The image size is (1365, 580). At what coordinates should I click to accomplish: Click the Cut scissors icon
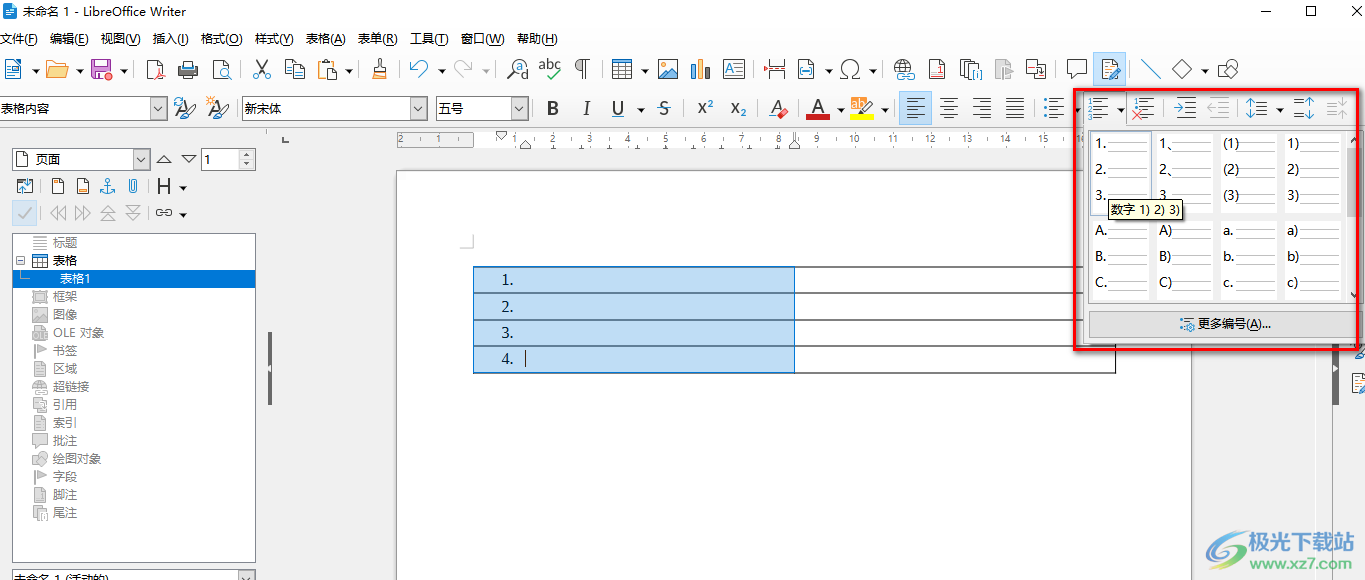coord(262,69)
